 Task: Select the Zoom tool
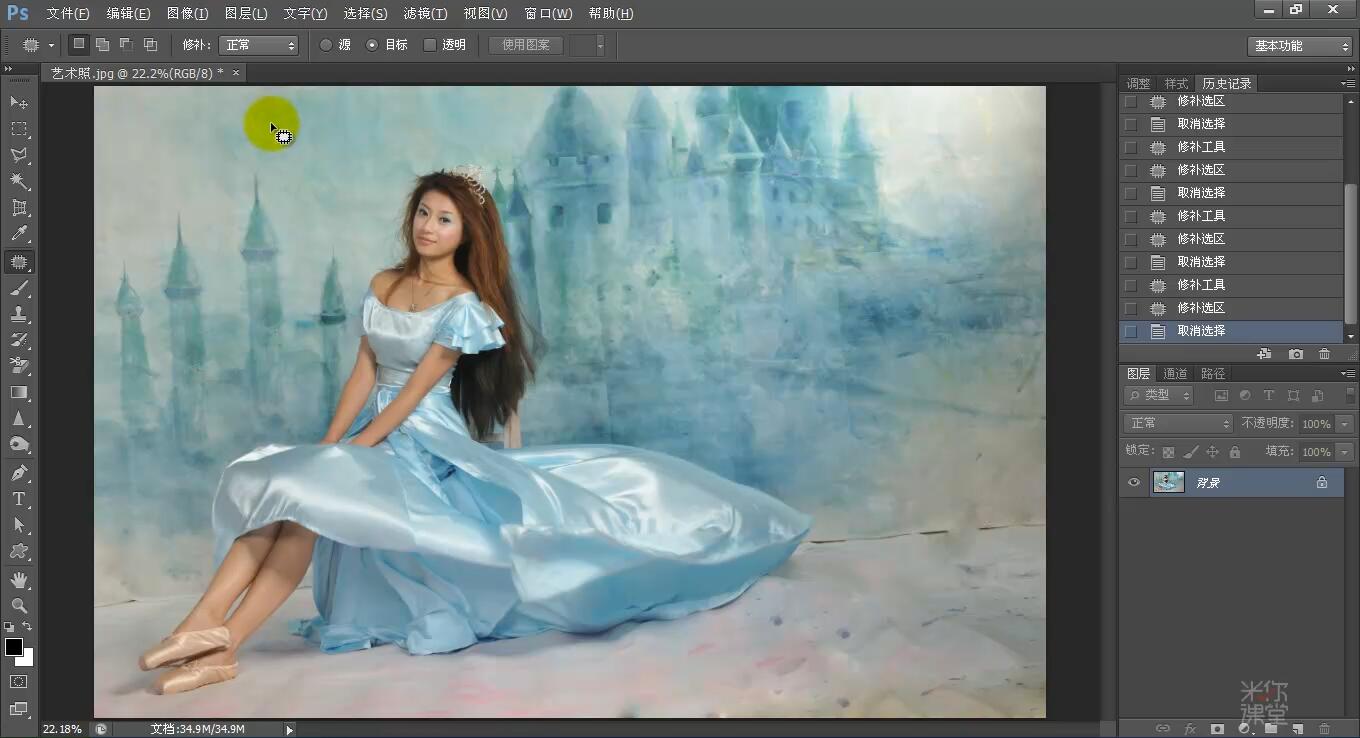[19, 606]
